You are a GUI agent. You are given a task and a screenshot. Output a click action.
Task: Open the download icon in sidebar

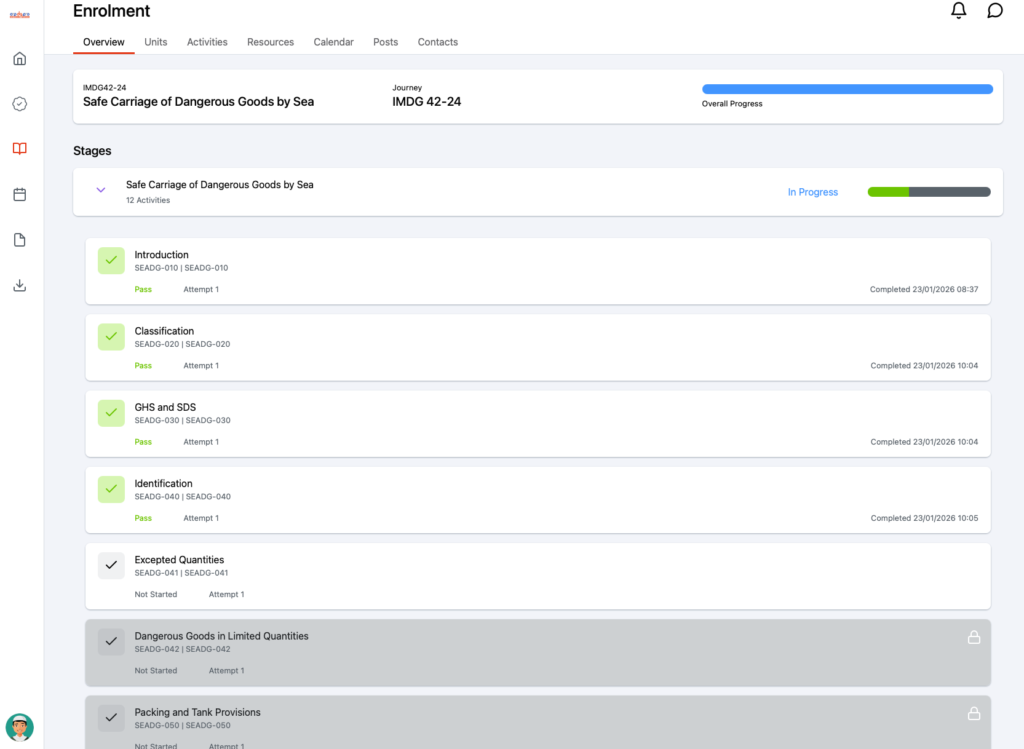click(19, 285)
